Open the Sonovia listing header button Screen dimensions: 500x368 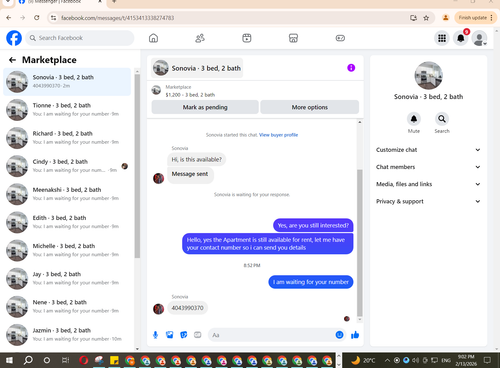[197, 68]
